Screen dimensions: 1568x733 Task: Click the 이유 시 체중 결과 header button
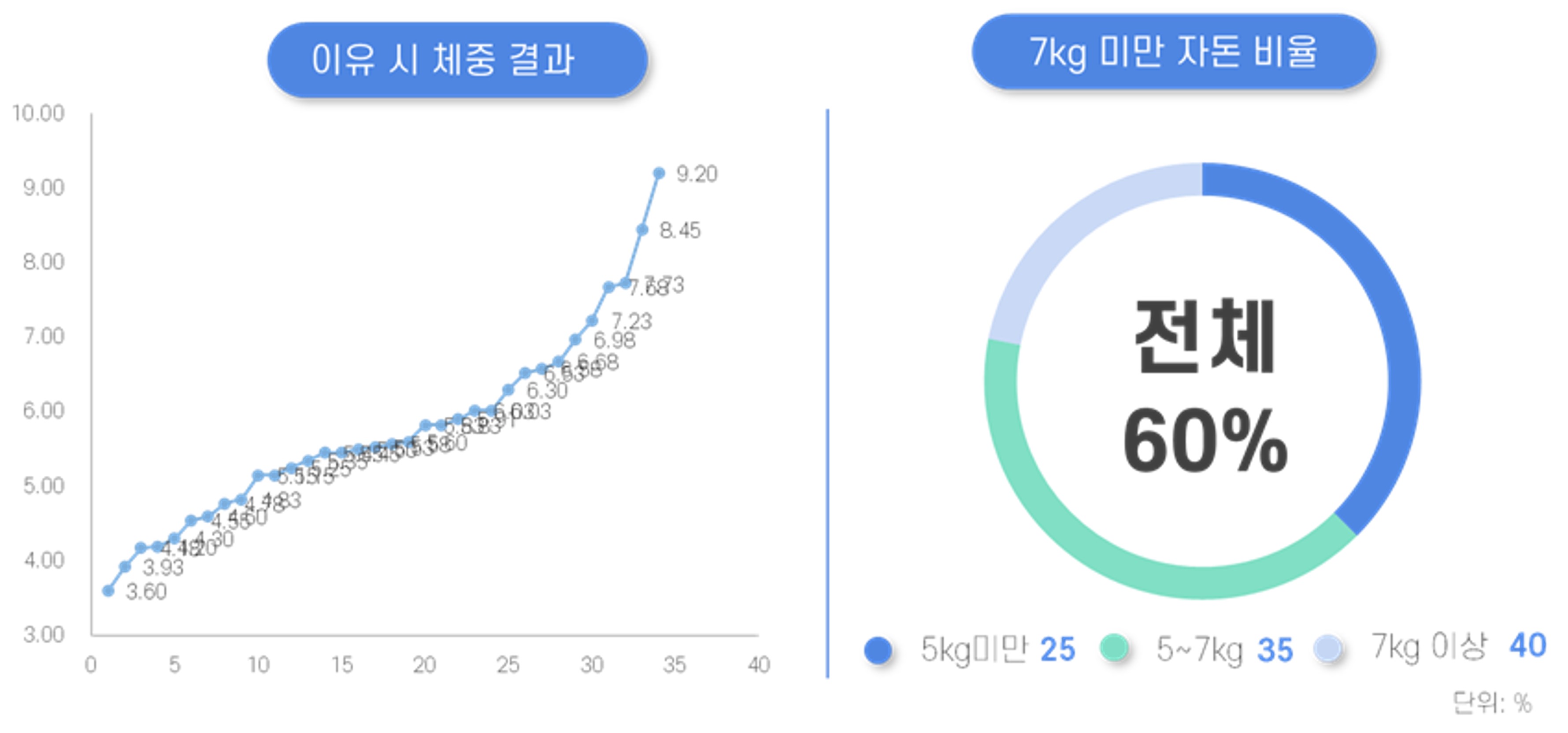coord(457,59)
